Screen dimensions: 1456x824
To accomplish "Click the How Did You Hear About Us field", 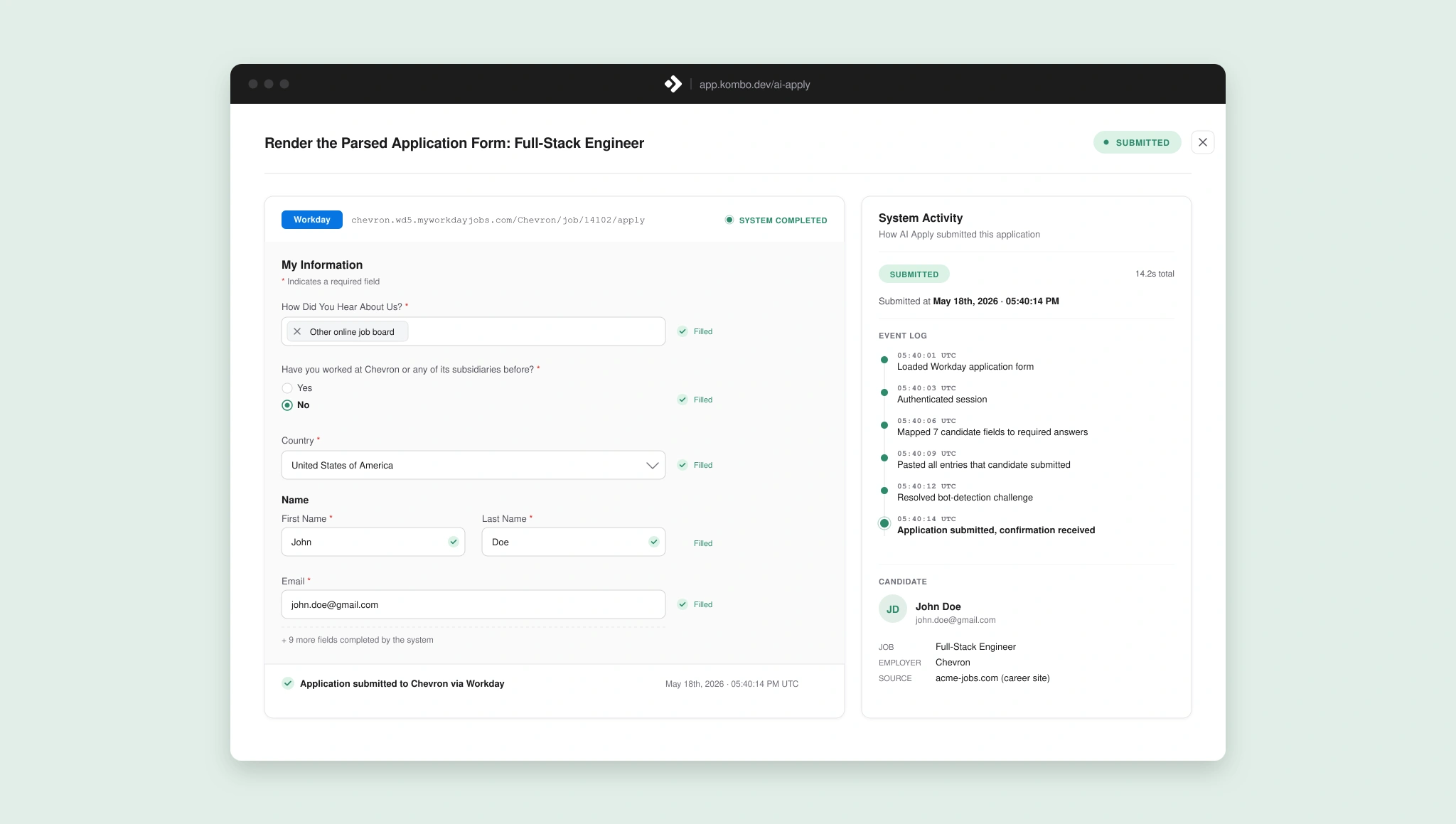I will 473,331.
